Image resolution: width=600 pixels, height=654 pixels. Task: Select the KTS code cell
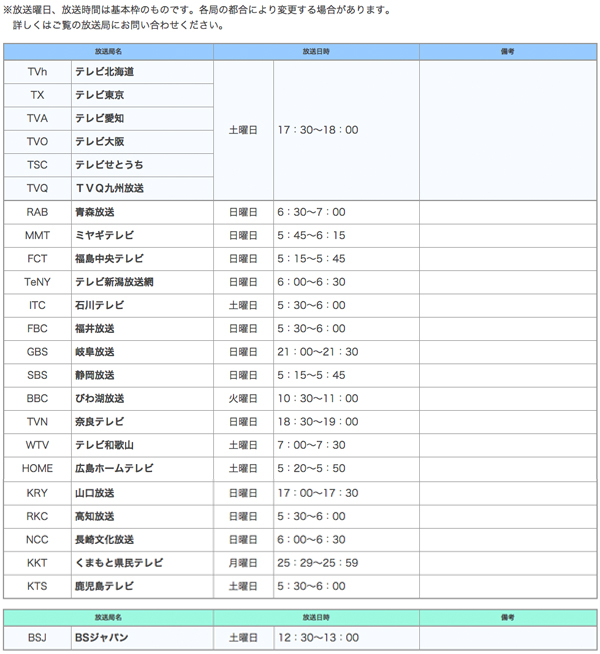[38, 587]
